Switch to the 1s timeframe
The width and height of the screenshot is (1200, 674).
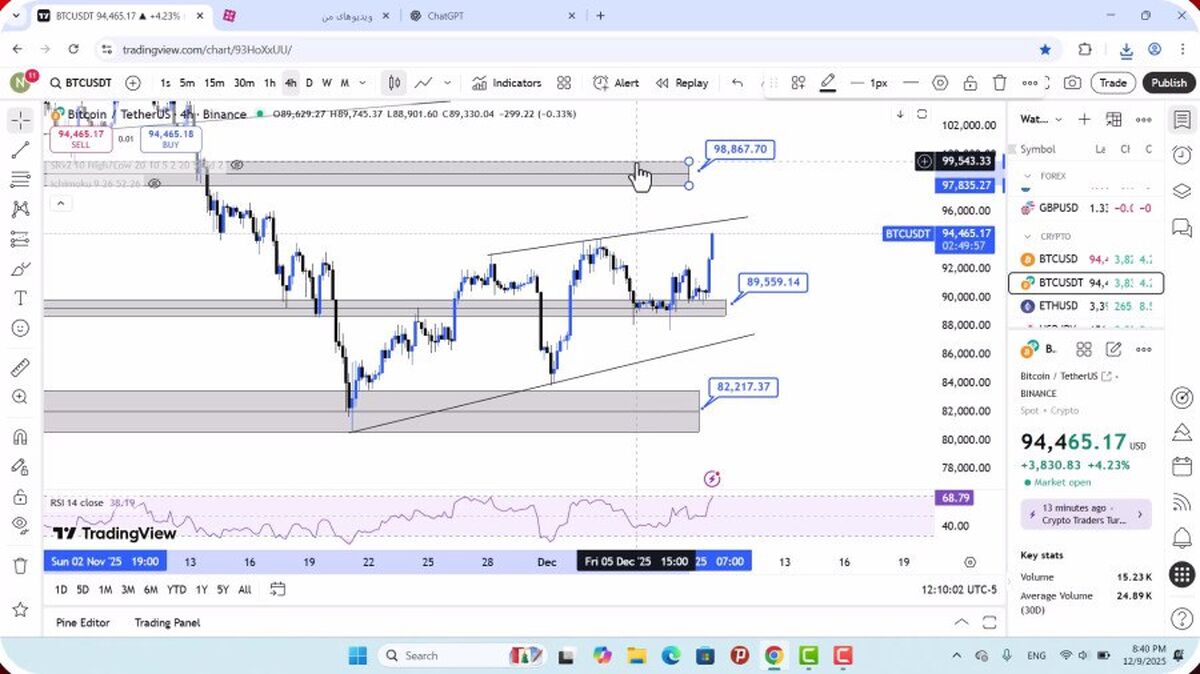click(165, 83)
